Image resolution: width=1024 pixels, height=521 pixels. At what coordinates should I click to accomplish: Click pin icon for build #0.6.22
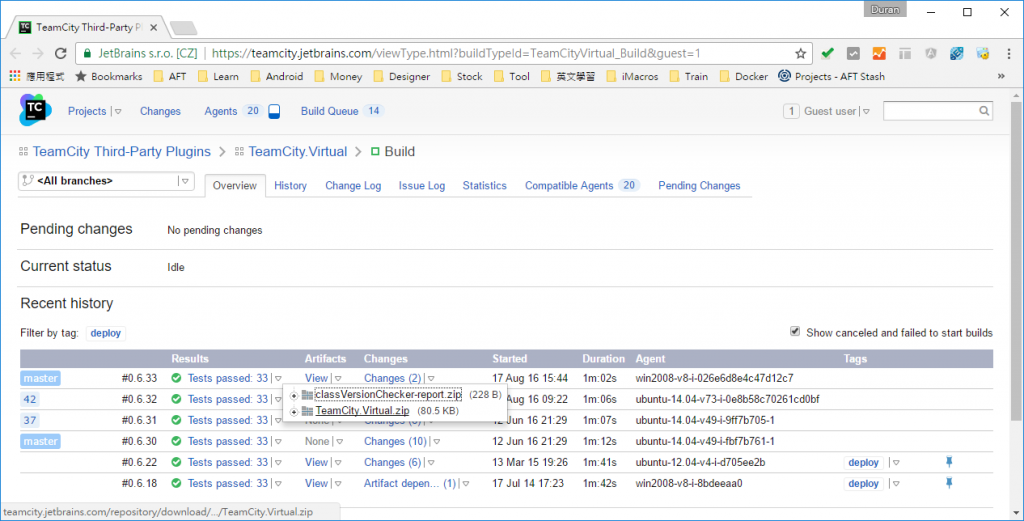(x=949, y=462)
